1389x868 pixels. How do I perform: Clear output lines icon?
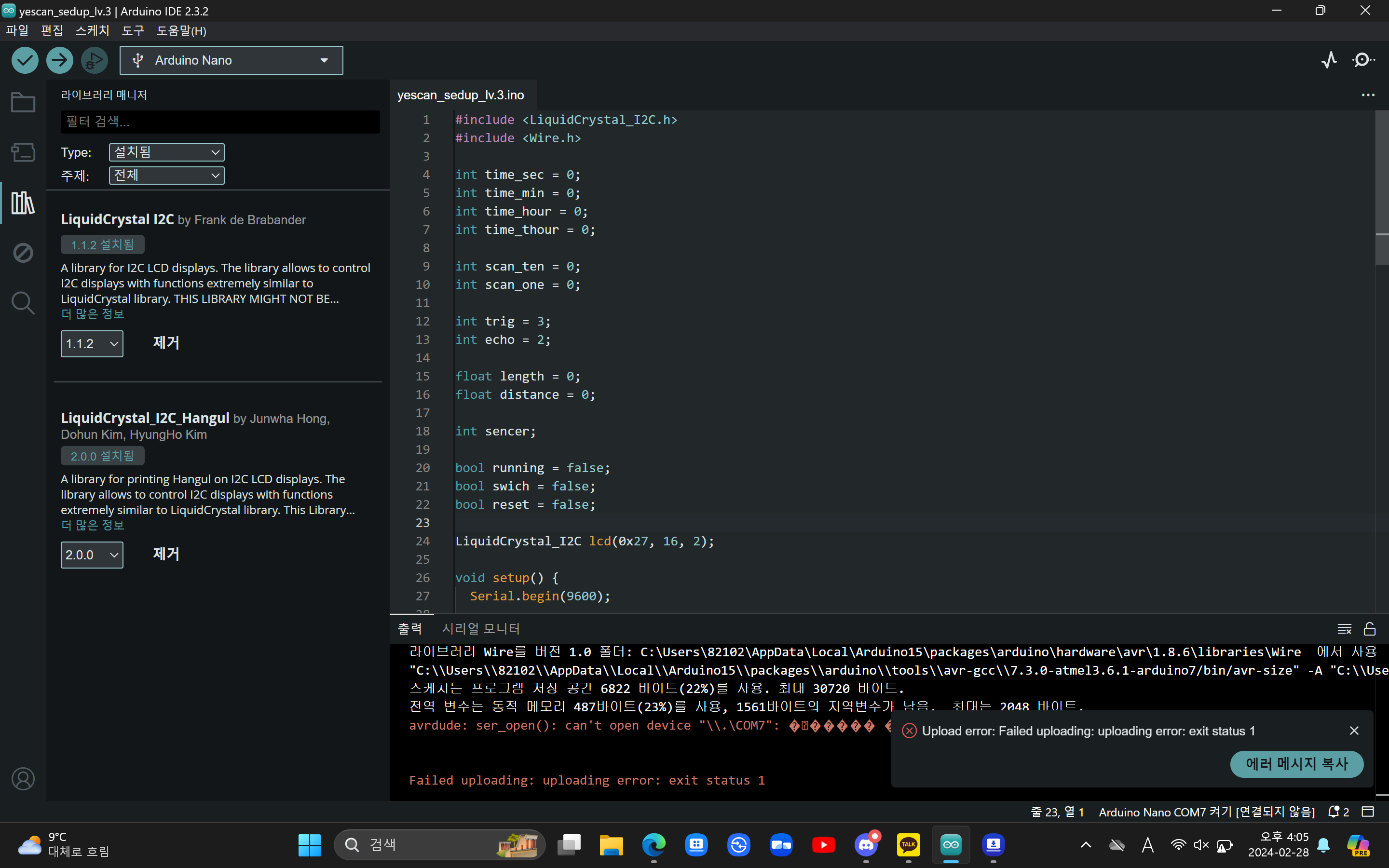tap(1344, 629)
